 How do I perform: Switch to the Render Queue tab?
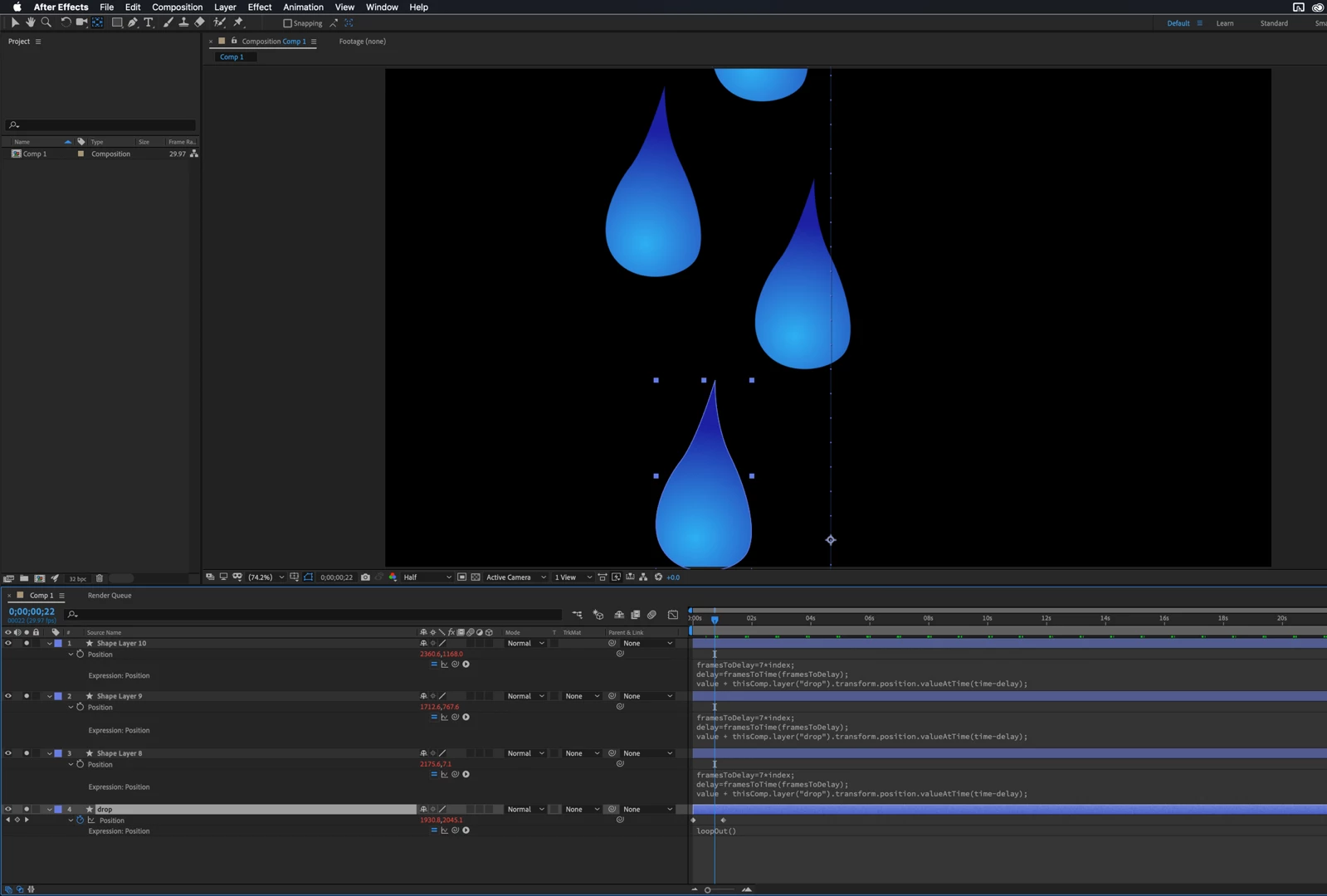pyautogui.click(x=110, y=596)
